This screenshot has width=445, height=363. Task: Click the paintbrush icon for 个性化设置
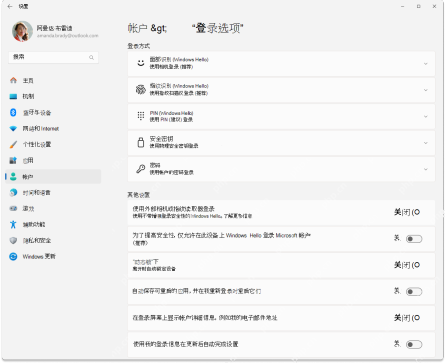pyautogui.click(x=13, y=144)
